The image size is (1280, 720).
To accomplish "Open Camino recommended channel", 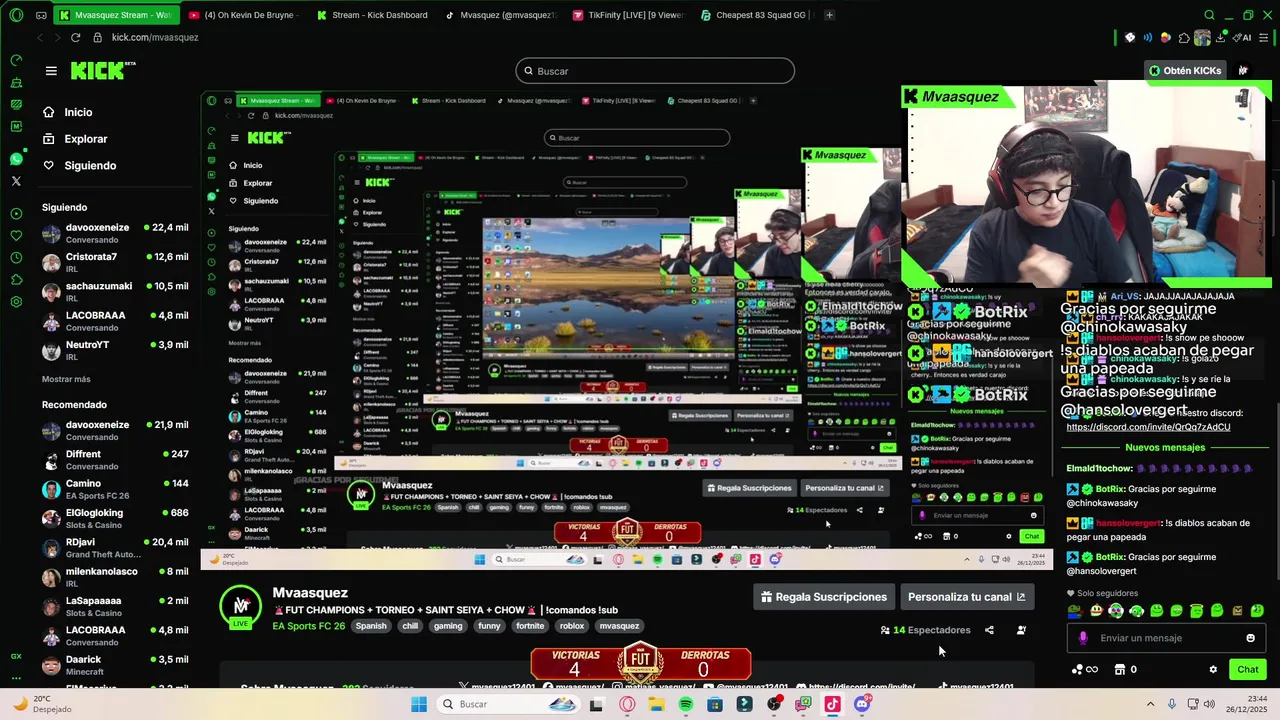I will 115,489.
